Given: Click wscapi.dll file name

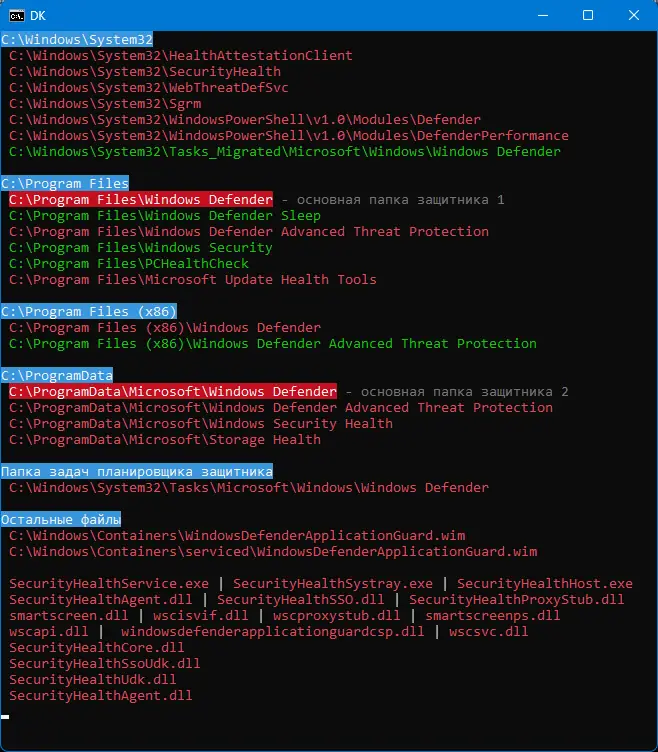Looking at the screenshot, I should 49,632.
